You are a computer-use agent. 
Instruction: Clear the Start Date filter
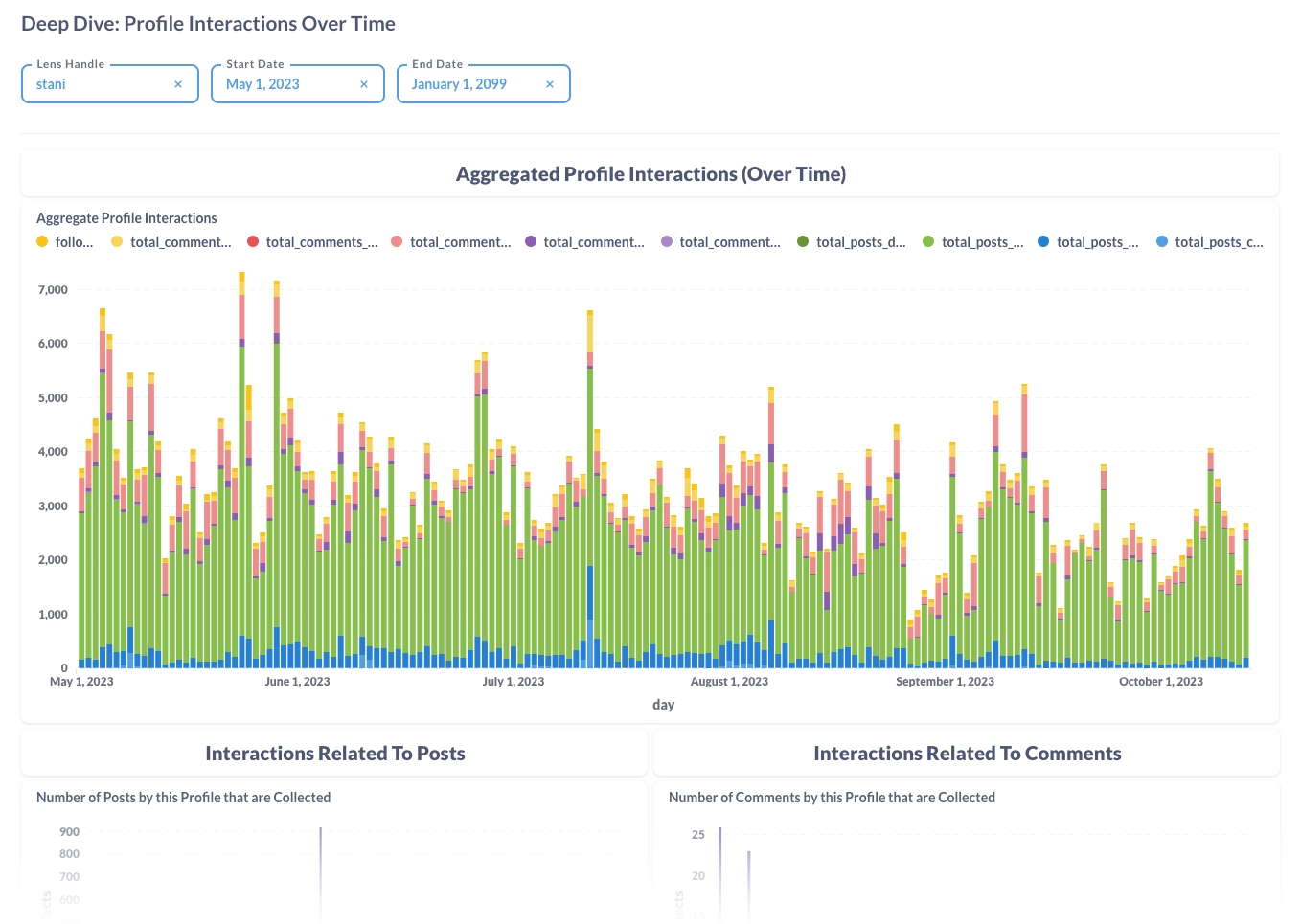(364, 84)
